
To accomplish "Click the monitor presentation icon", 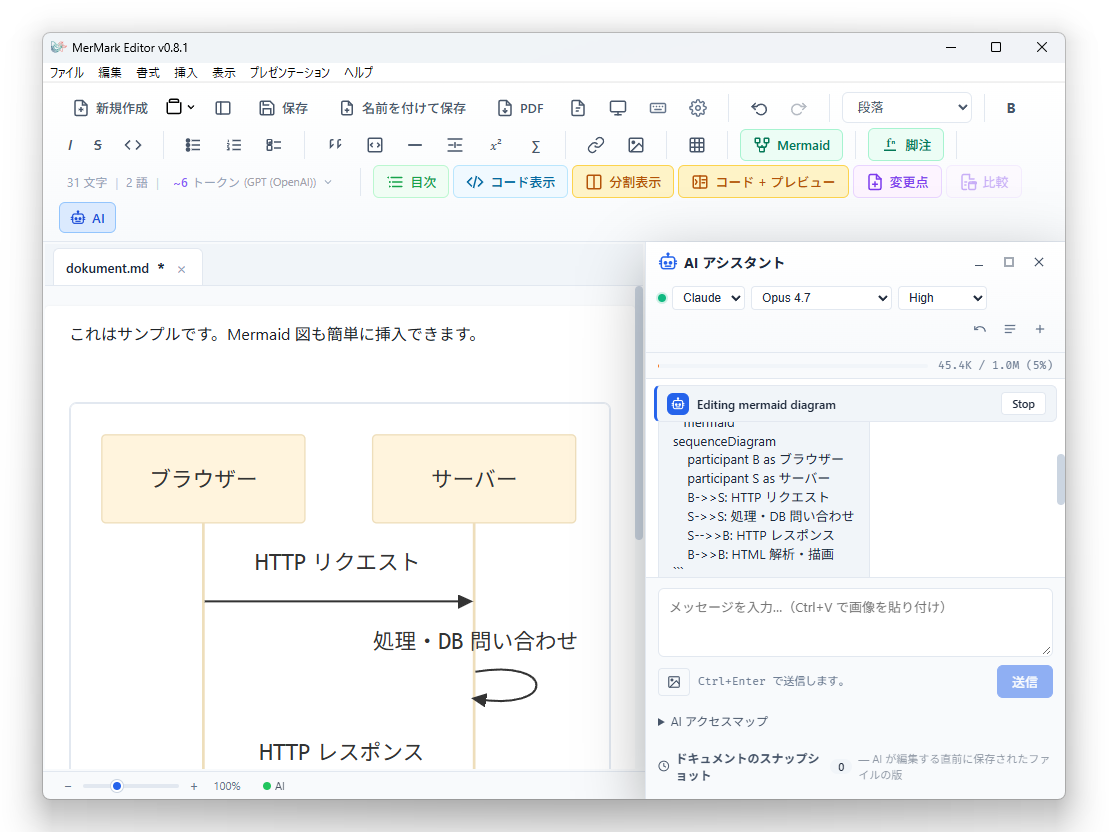I will (x=617, y=108).
